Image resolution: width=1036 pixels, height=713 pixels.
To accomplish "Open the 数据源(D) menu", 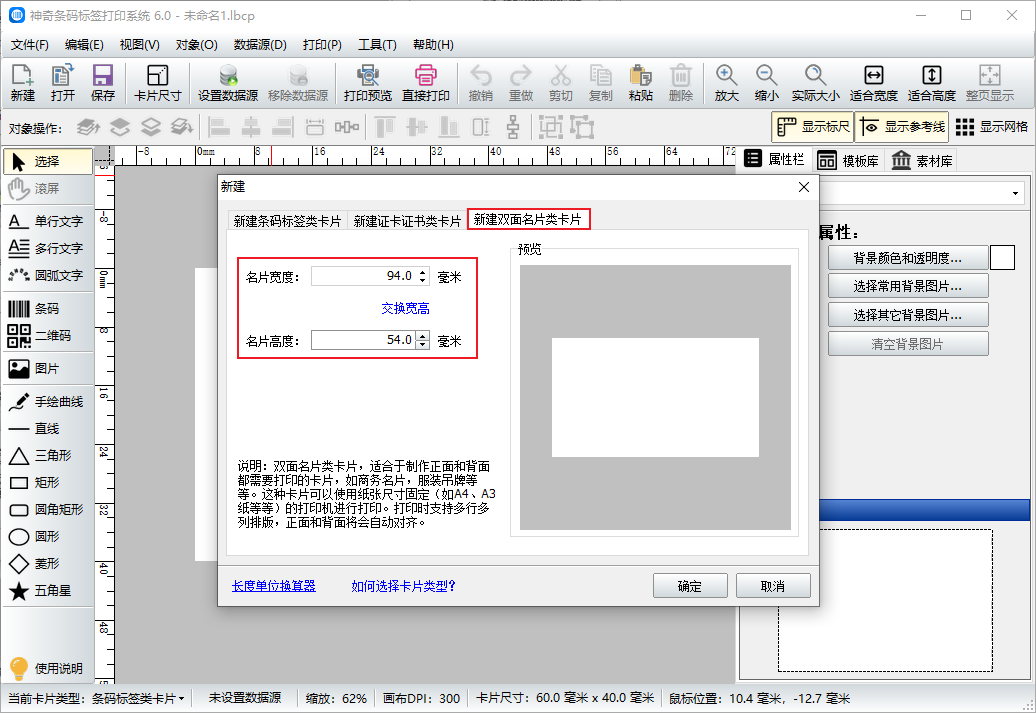I will click(260, 45).
